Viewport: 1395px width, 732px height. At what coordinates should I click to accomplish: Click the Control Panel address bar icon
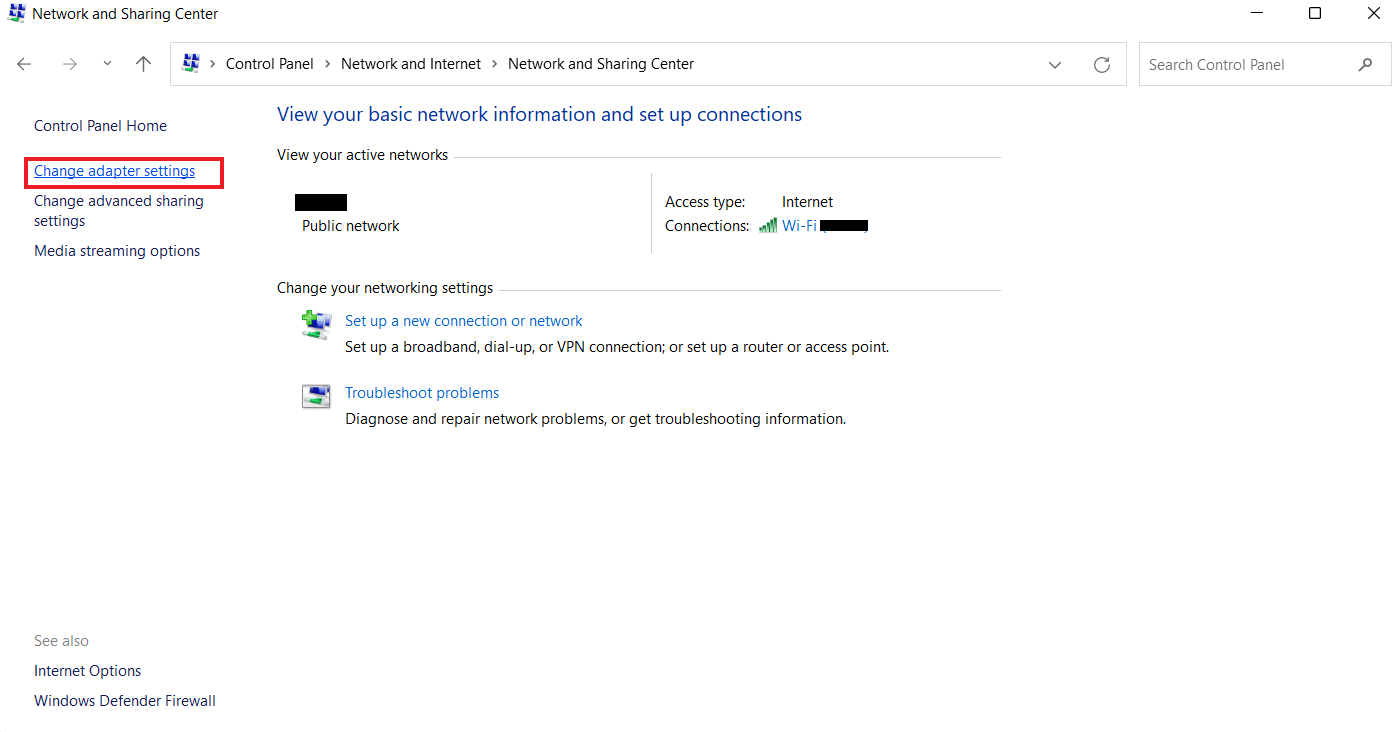tap(191, 64)
